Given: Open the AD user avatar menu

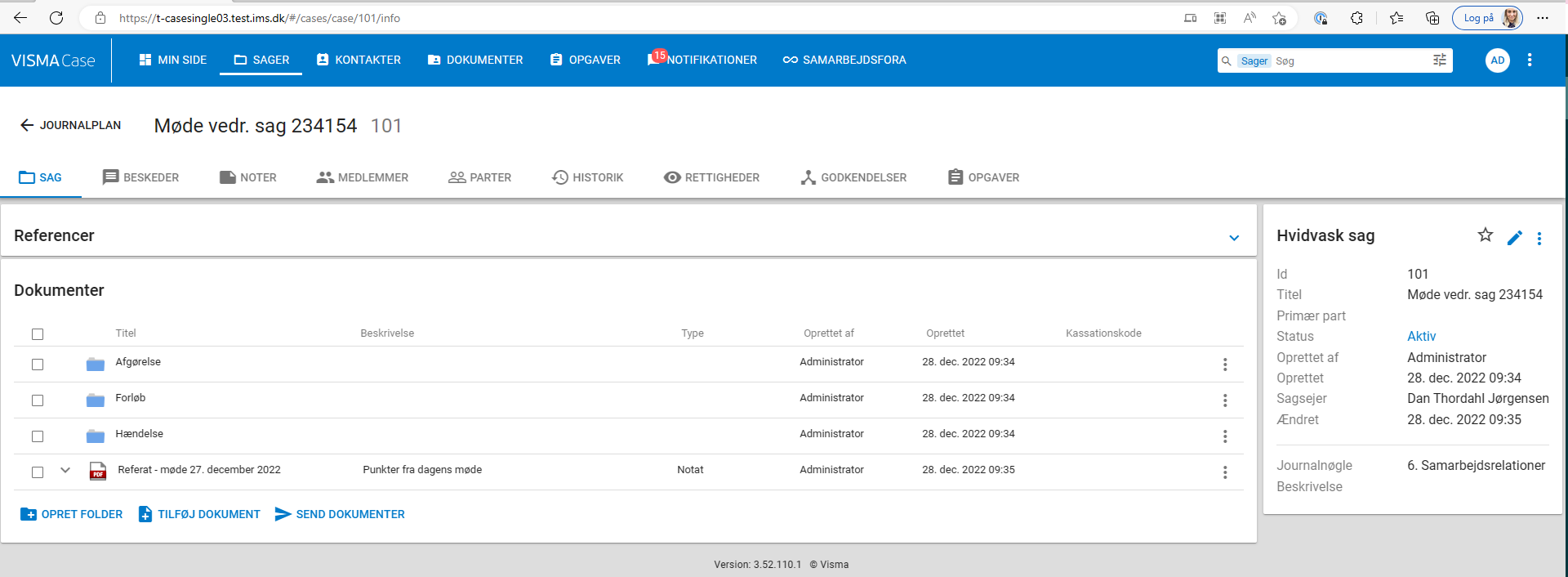Looking at the screenshot, I should (1497, 60).
